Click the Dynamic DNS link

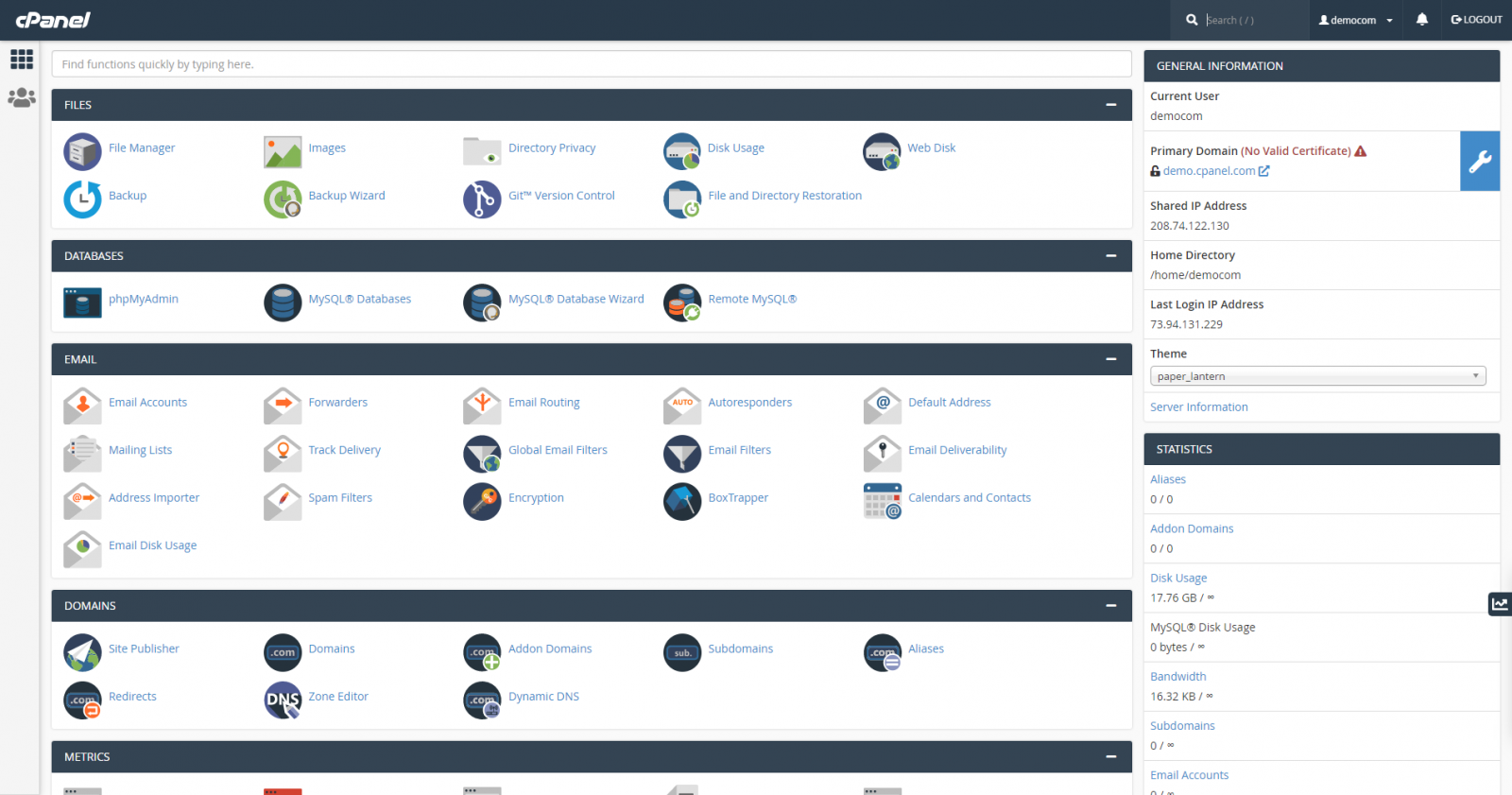pos(543,697)
